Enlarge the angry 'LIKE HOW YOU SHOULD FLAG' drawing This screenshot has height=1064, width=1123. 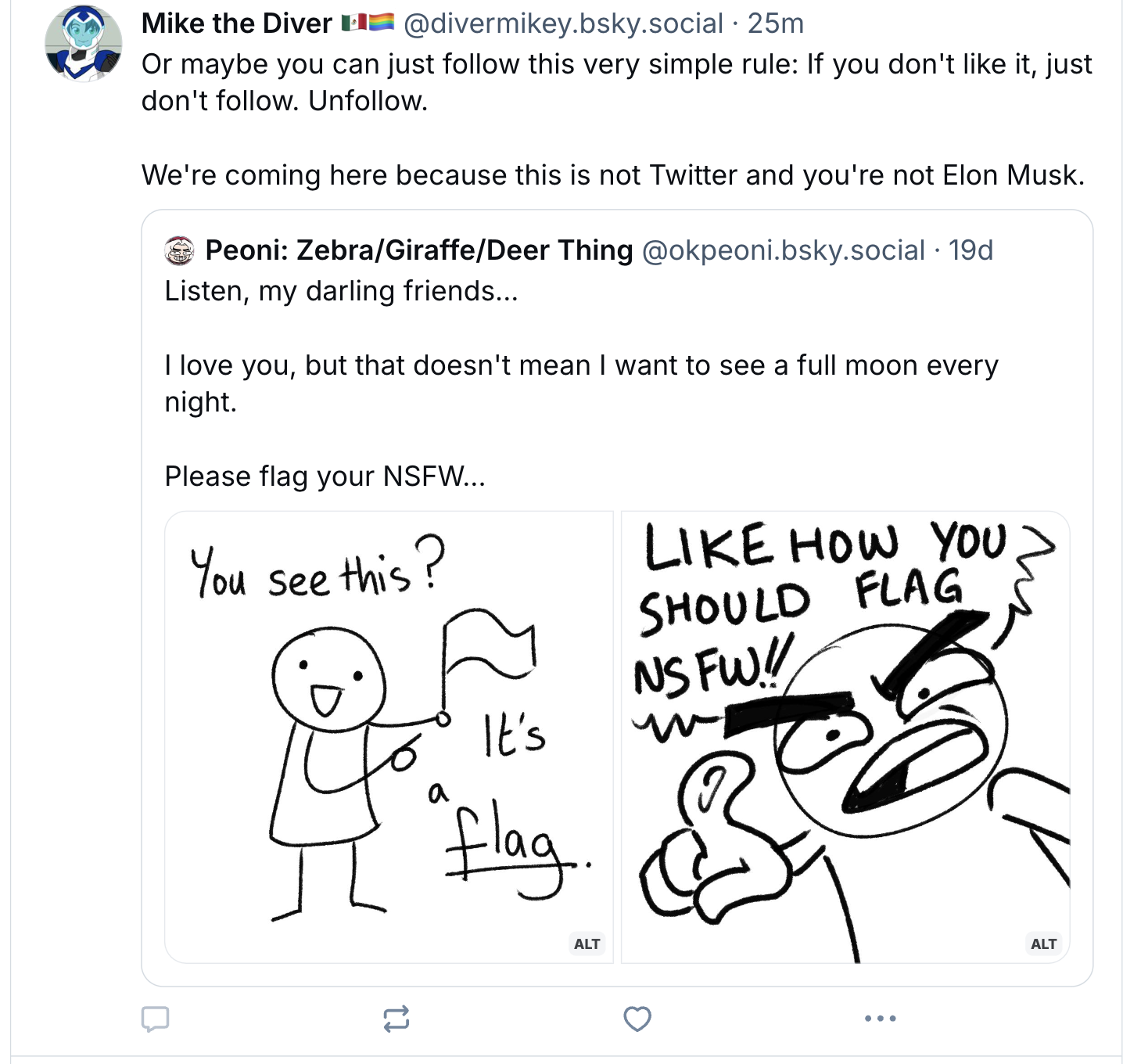(x=845, y=735)
